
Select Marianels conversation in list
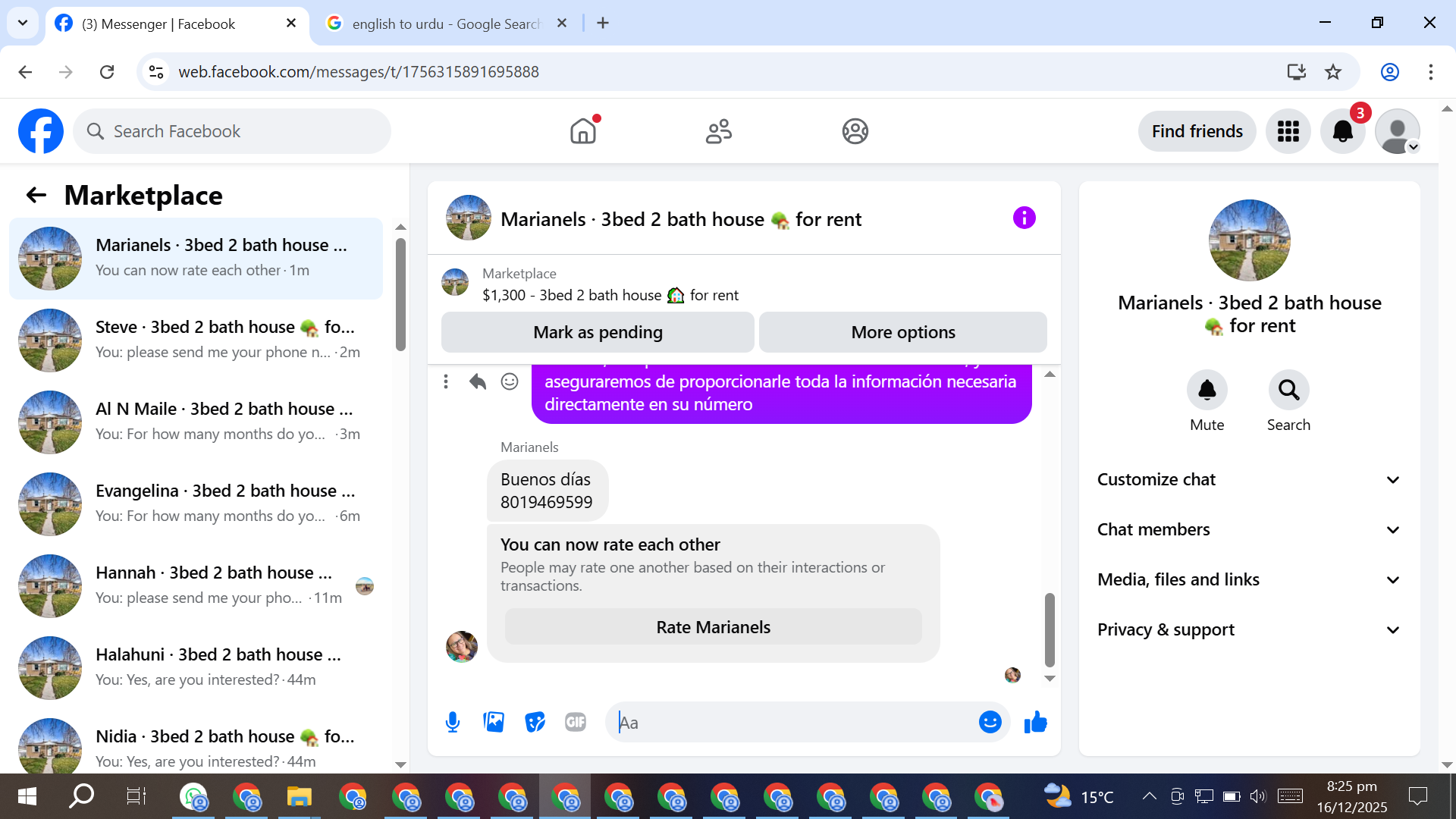click(x=196, y=259)
